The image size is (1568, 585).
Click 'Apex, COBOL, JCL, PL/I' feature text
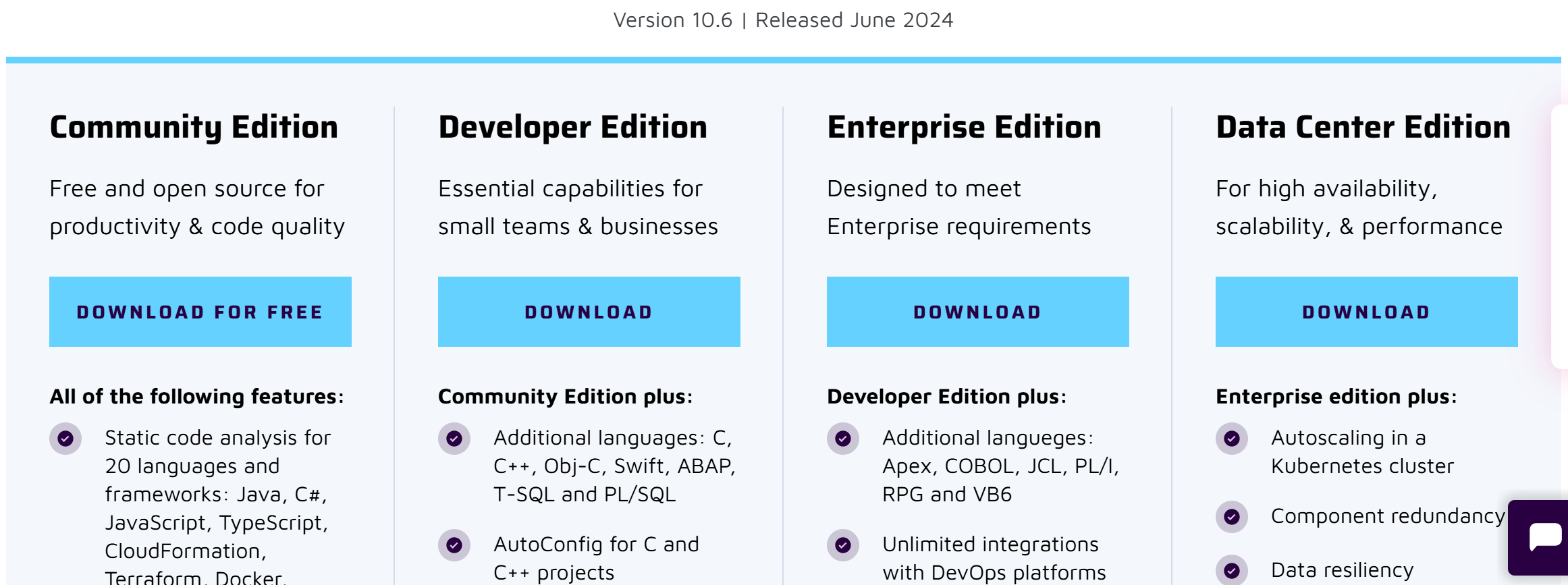[1000, 466]
